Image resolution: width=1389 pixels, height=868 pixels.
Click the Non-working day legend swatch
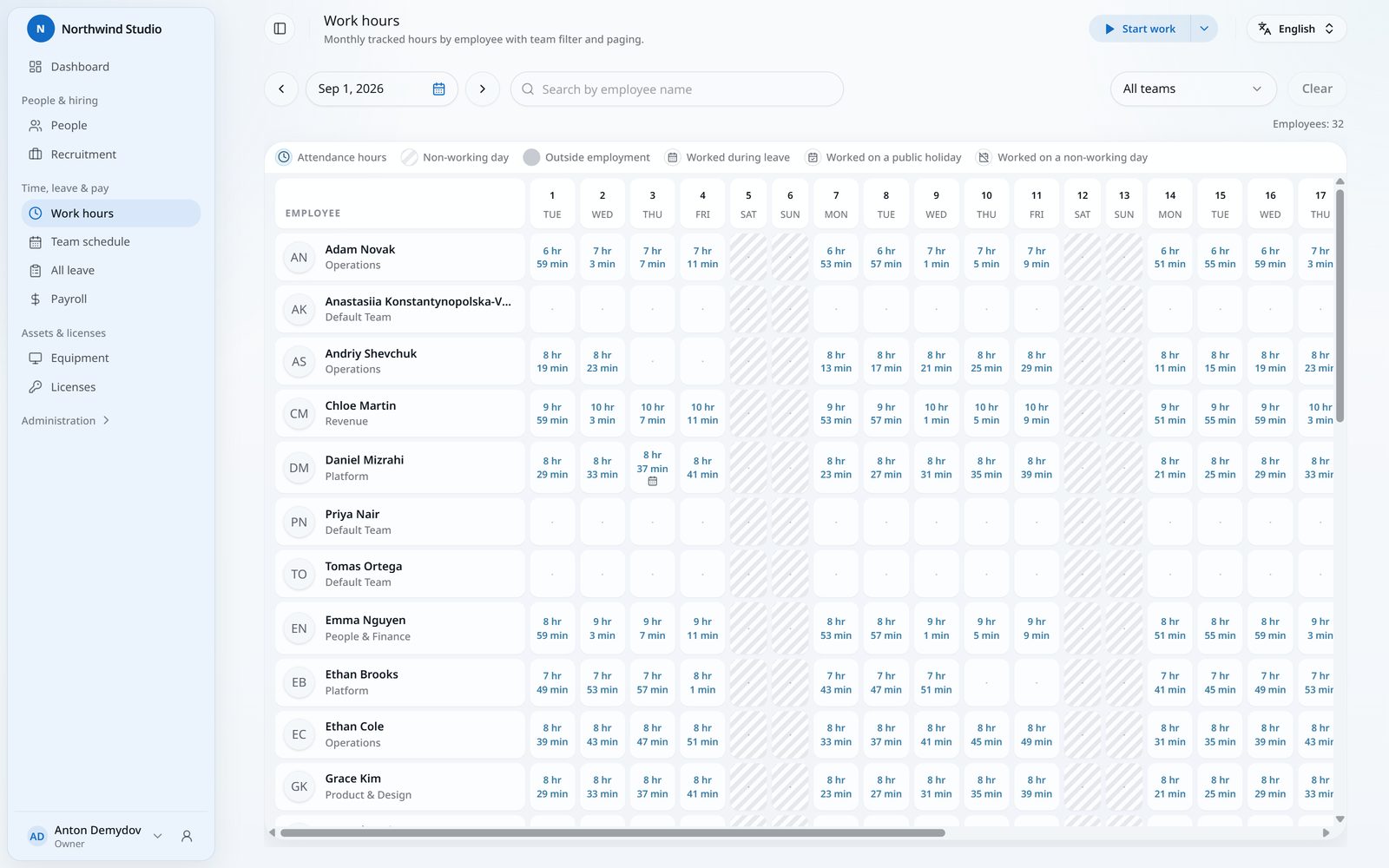coord(409,157)
